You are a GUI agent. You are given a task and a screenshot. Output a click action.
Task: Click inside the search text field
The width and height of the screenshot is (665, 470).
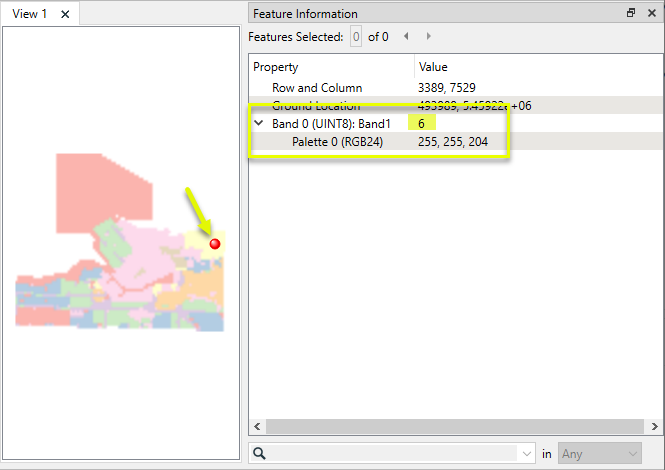pyautogui.click(x=390, y=454)
